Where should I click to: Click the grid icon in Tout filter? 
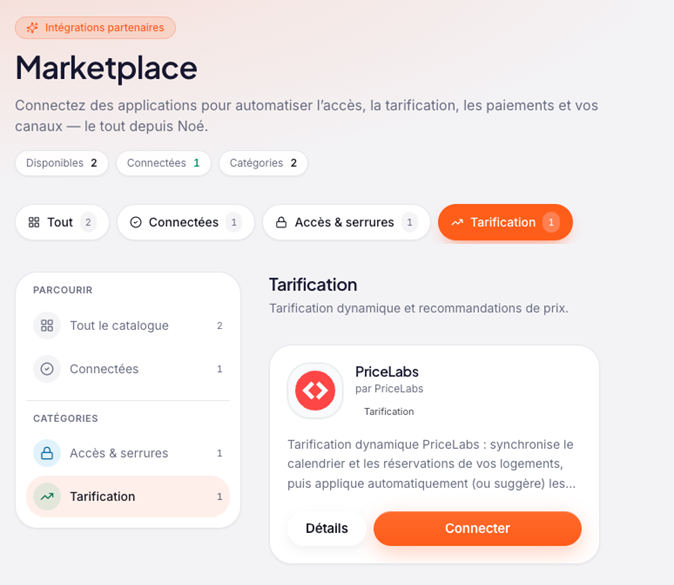point(34,222)
